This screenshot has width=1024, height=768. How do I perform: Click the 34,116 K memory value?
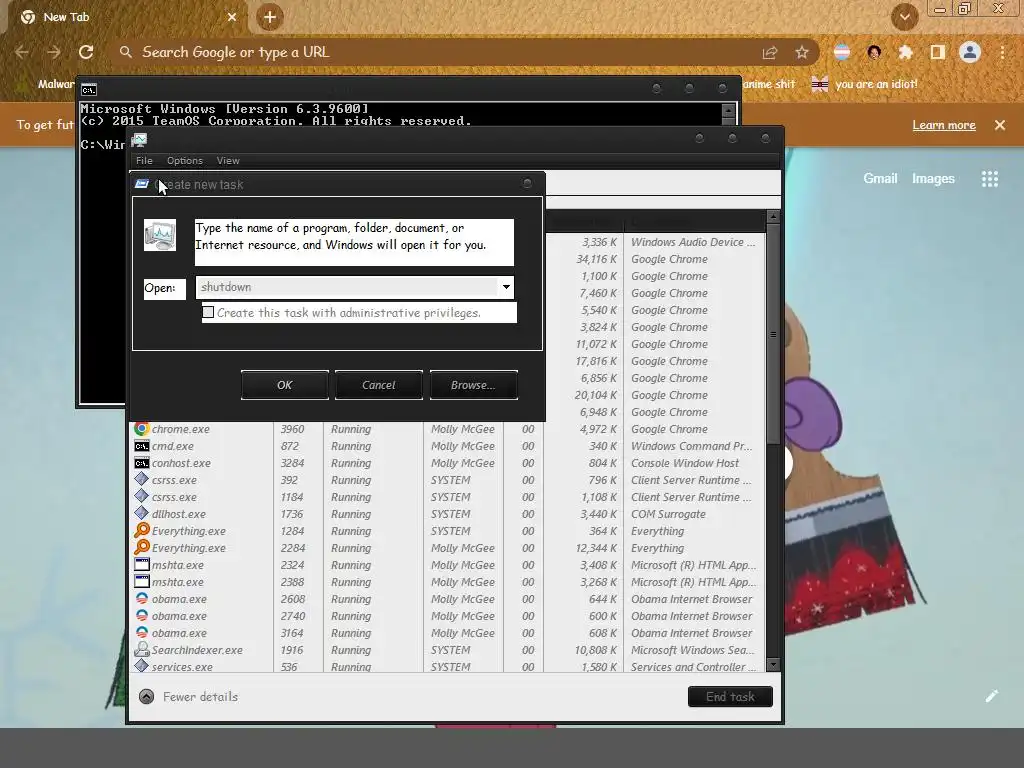tap(596, 259)
